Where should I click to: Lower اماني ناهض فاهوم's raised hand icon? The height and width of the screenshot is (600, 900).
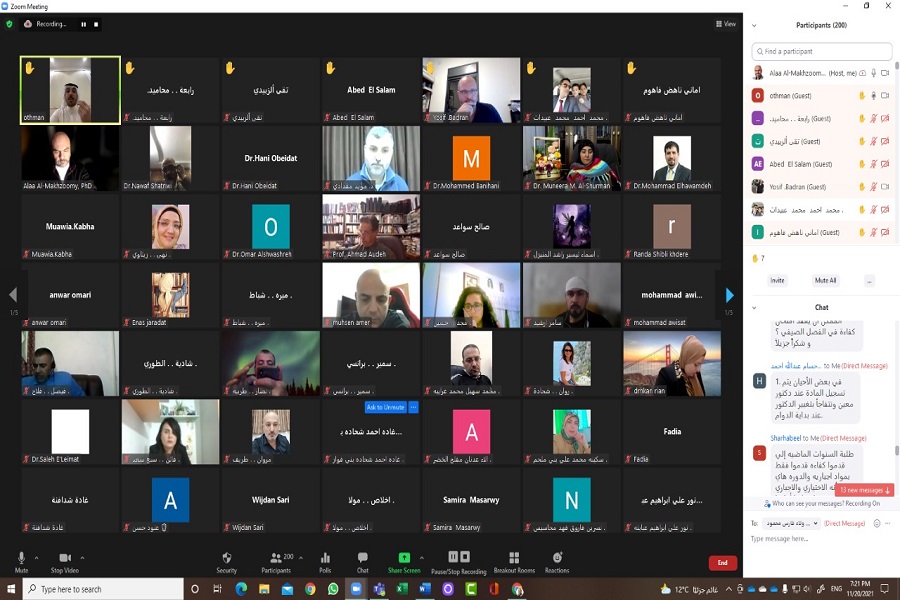[862, 232]
